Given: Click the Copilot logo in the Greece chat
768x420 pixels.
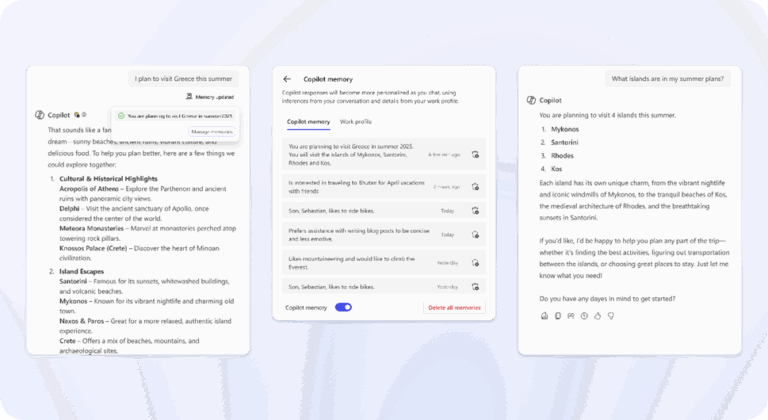Looking at the screenshot, I should (x=40, y=115).
